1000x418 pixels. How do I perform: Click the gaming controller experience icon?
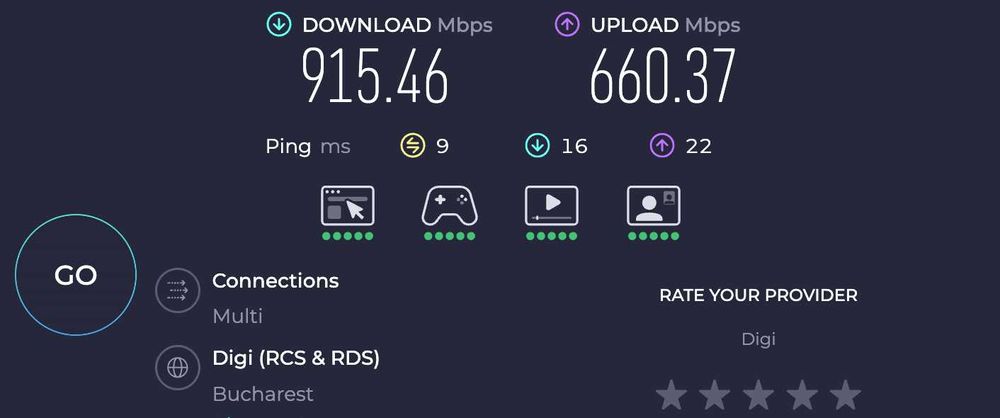[450, 205]
